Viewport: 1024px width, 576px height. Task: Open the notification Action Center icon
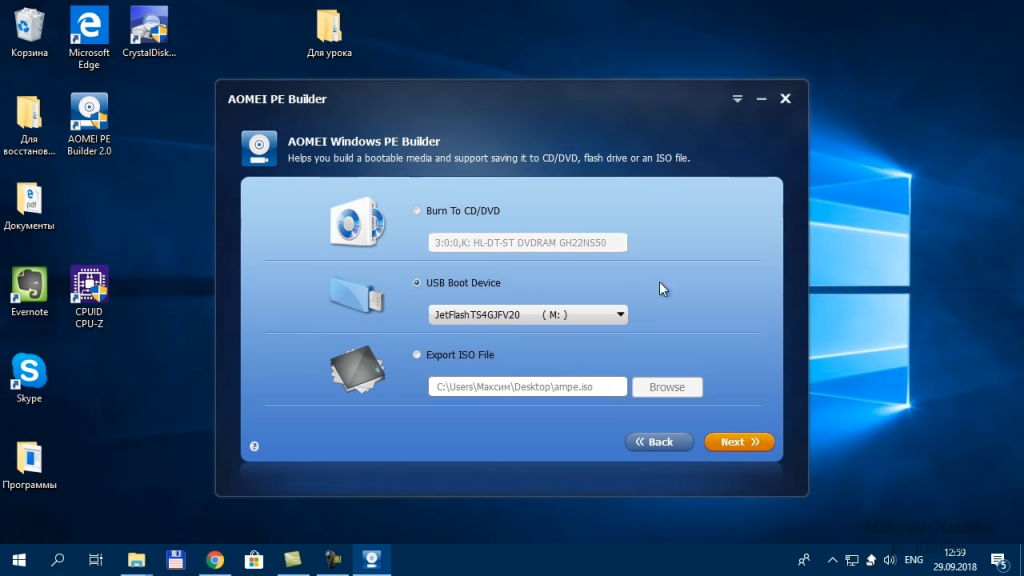(x=999, y=560)
